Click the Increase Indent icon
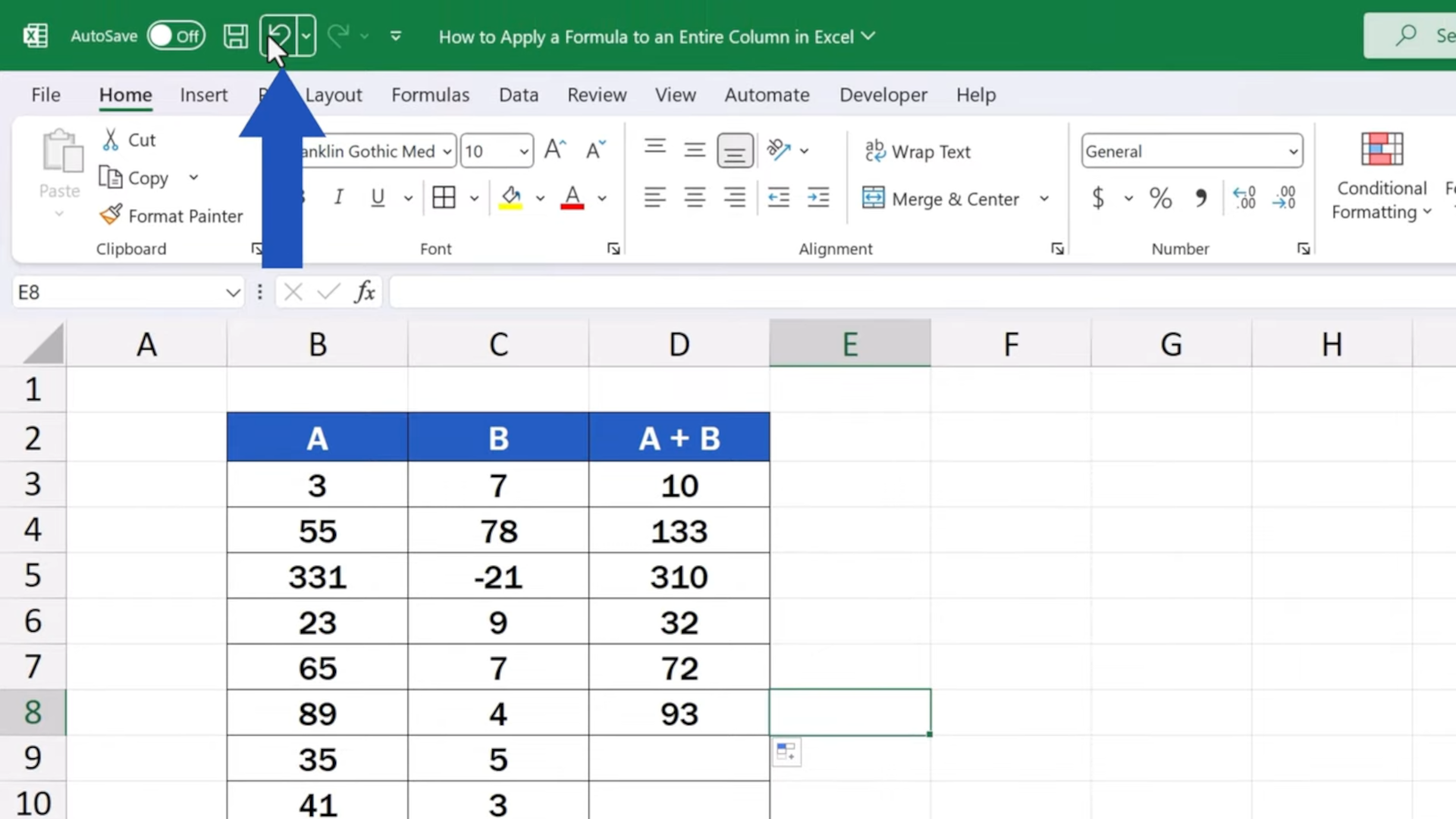Image resolution: width=1456 pixels, height=819 pixels. (818, 198)
